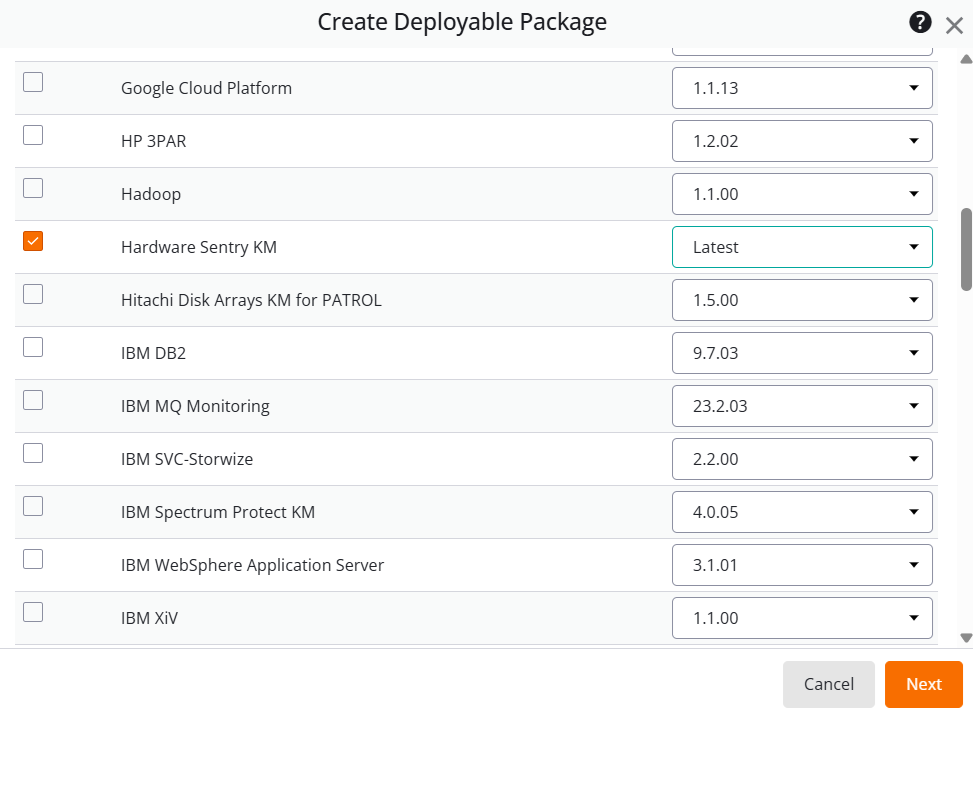The image size is (977, 797).
Task: Uncheck the Hardware Sentry KM package
Action: click(x=32, y=241)
